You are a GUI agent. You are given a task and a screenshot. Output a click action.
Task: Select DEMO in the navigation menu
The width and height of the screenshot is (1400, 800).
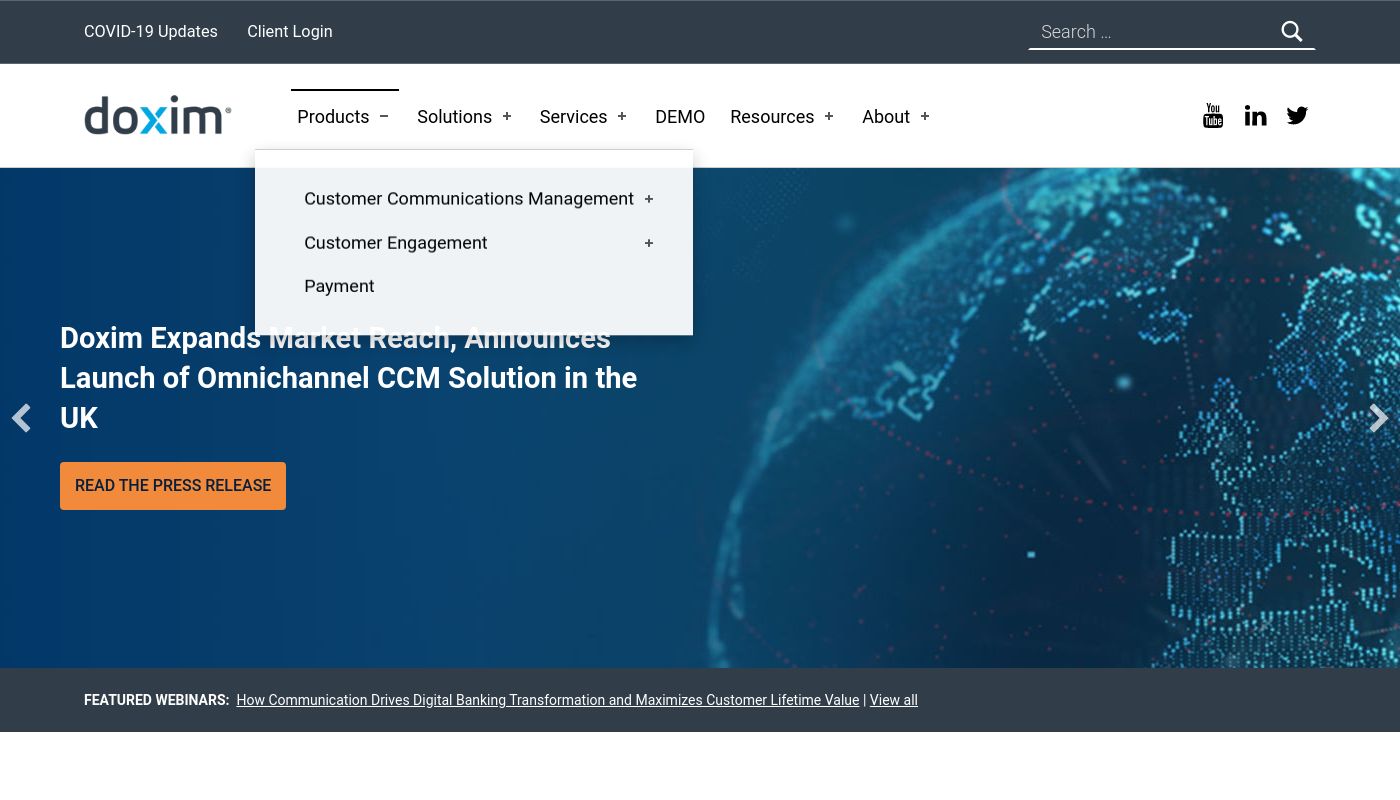tap(680, 116)
